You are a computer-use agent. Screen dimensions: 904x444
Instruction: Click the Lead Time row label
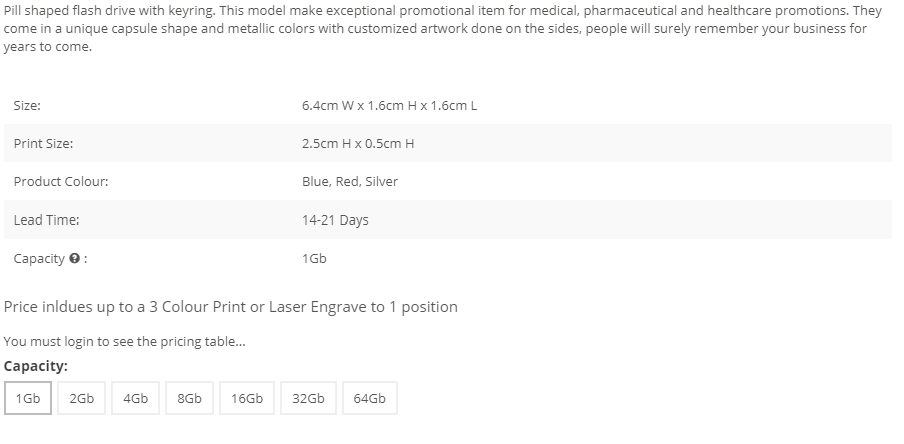(46, 220)
